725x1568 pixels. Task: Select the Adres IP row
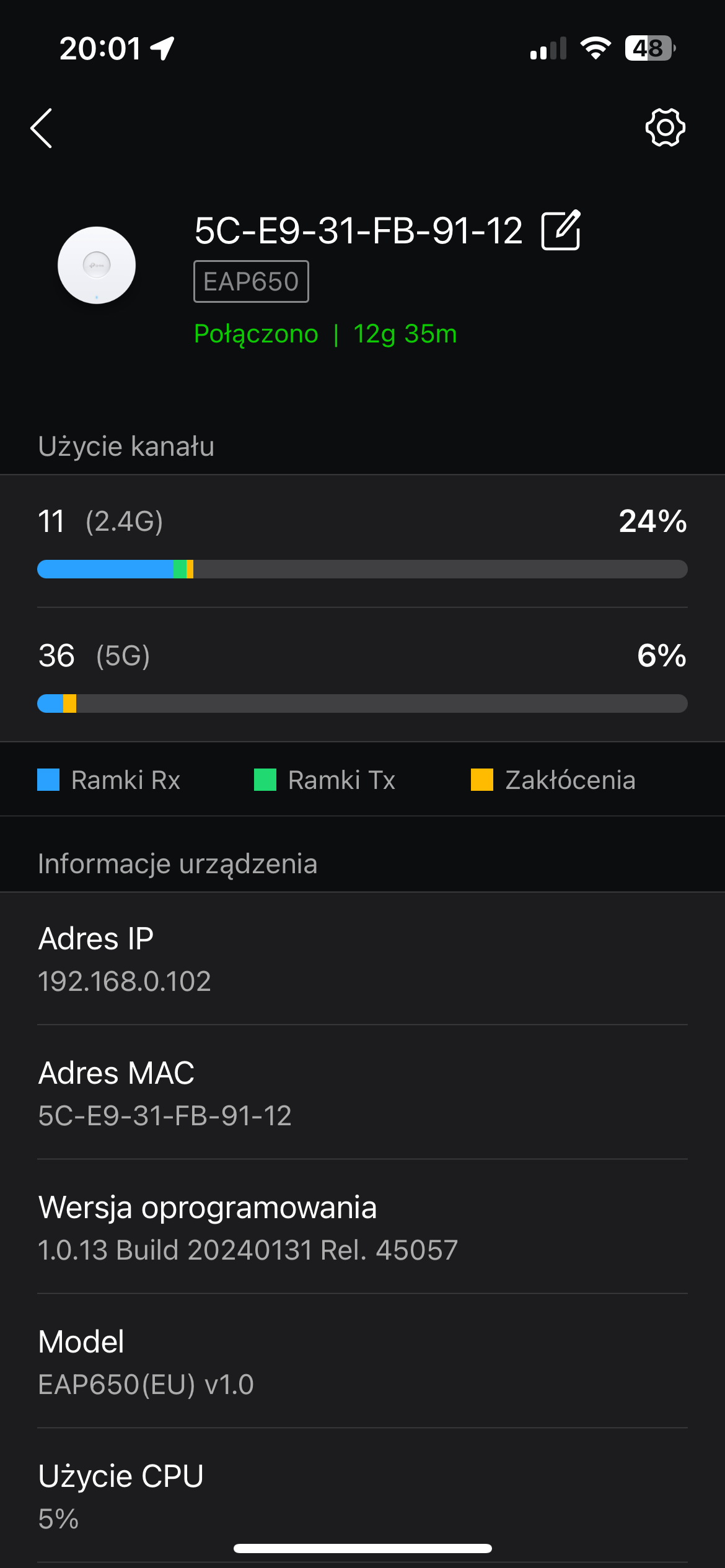click(x=362, y=959)
